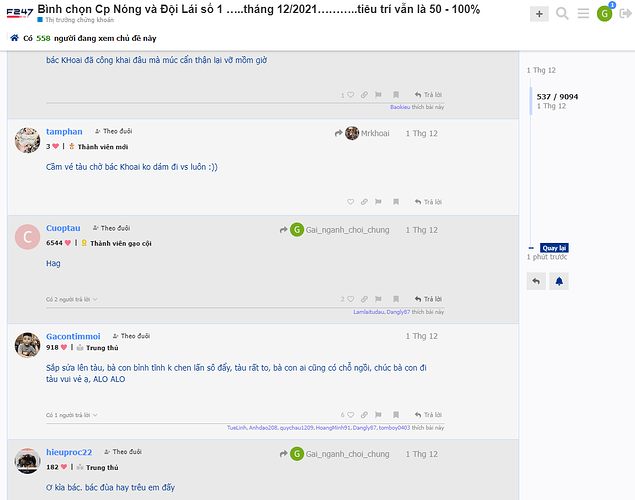Click Cuoptau's pink C avatar
The image size is (635, 500).
[x=28, y=237]
